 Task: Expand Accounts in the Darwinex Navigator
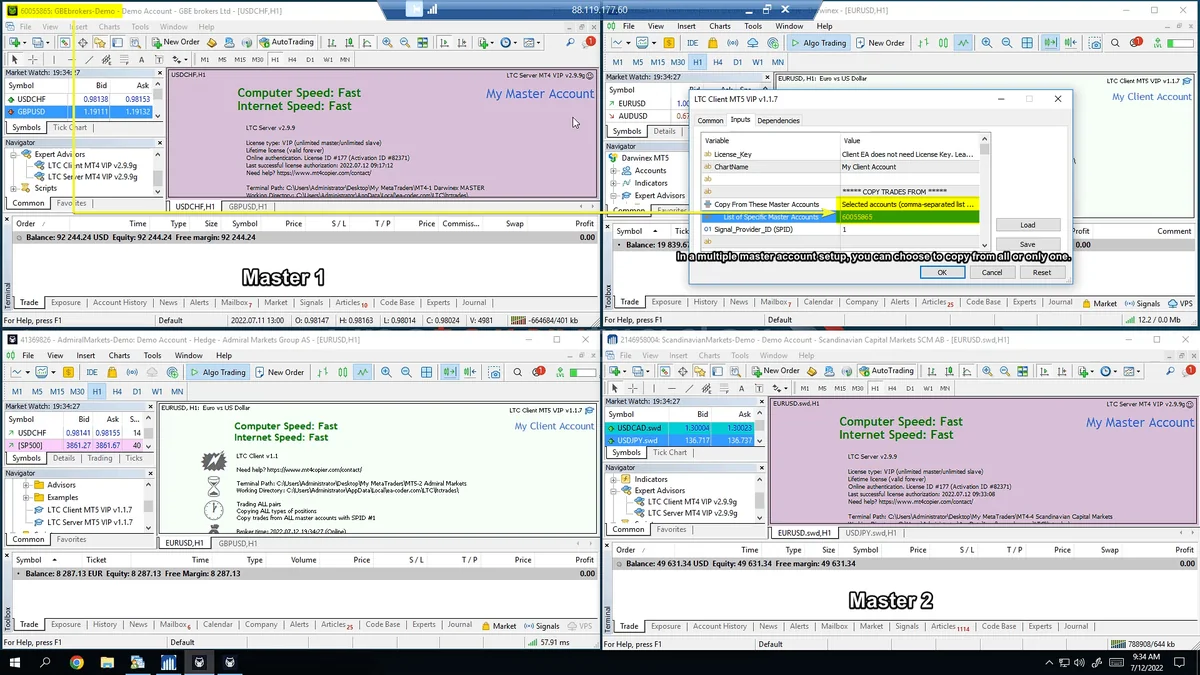614,171
